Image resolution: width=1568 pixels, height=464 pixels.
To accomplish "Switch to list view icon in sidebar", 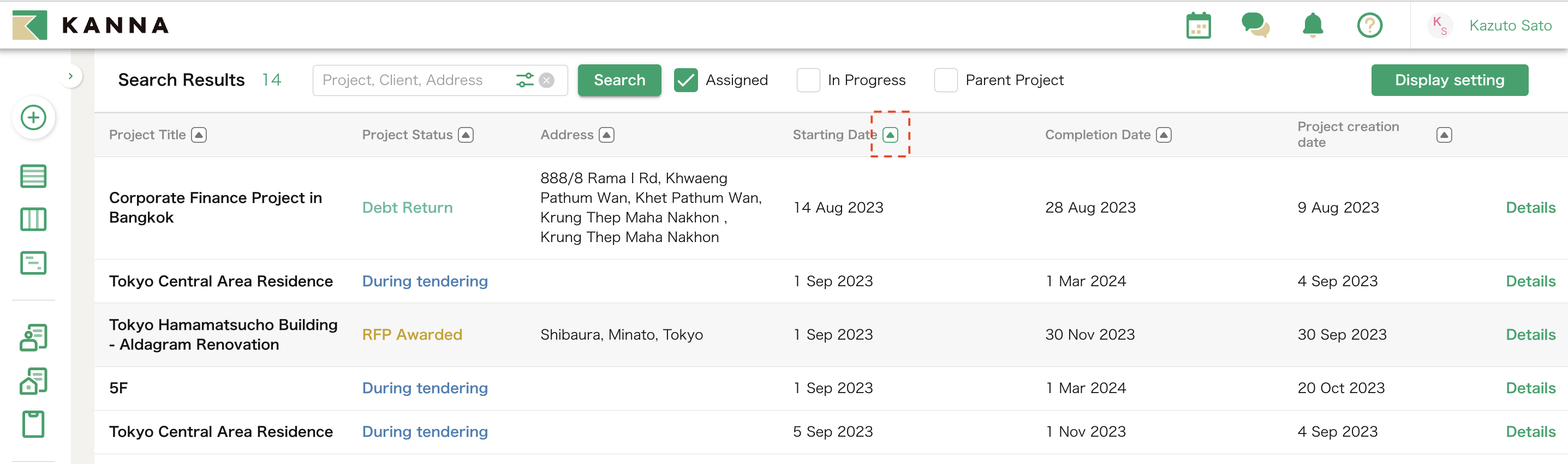I will point(33,176).
